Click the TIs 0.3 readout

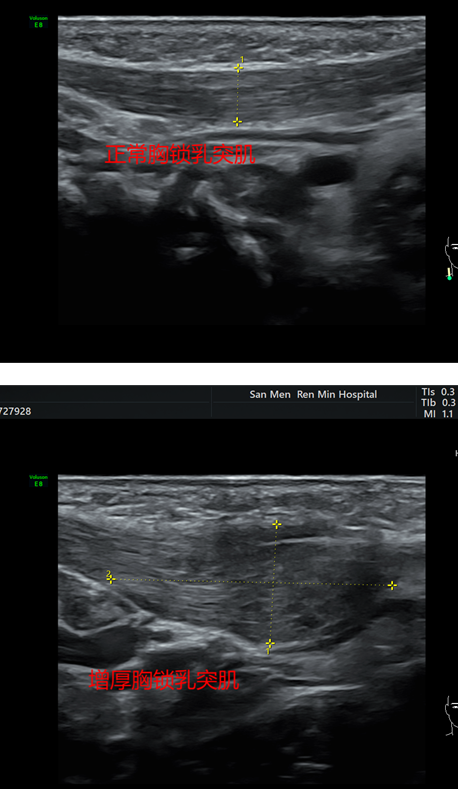tap(438, 391)
